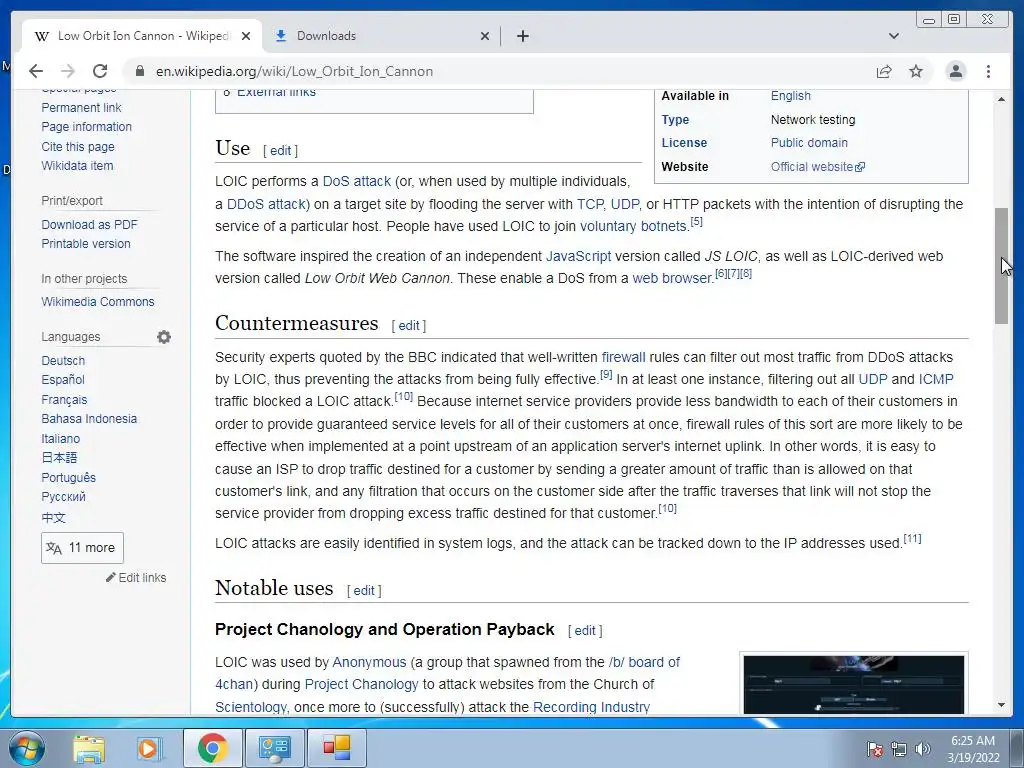1024x768 pixels.
Task: Open the firewall link
Action: [x=623, y=357]
